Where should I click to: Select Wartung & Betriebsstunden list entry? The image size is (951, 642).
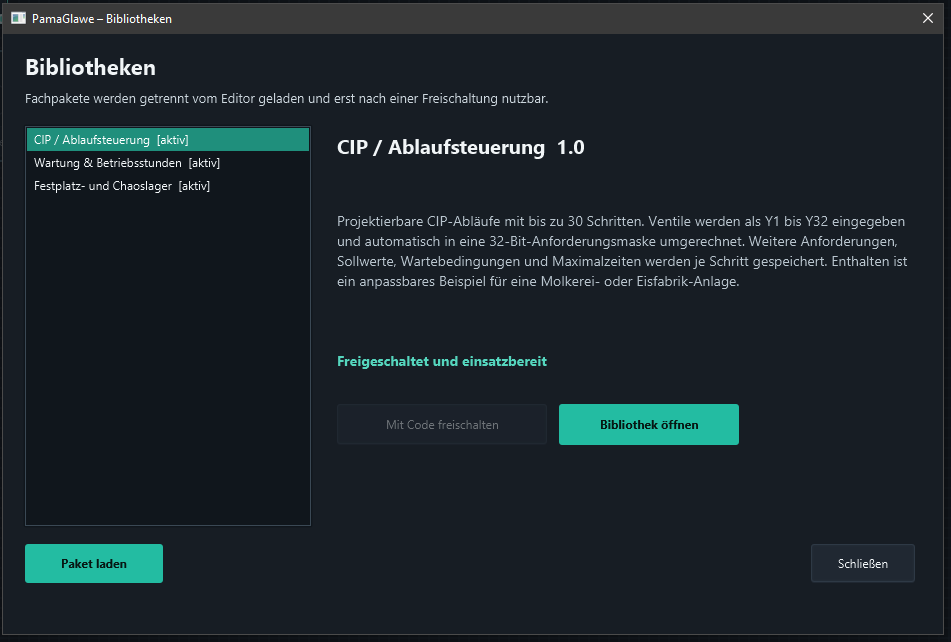168,163
